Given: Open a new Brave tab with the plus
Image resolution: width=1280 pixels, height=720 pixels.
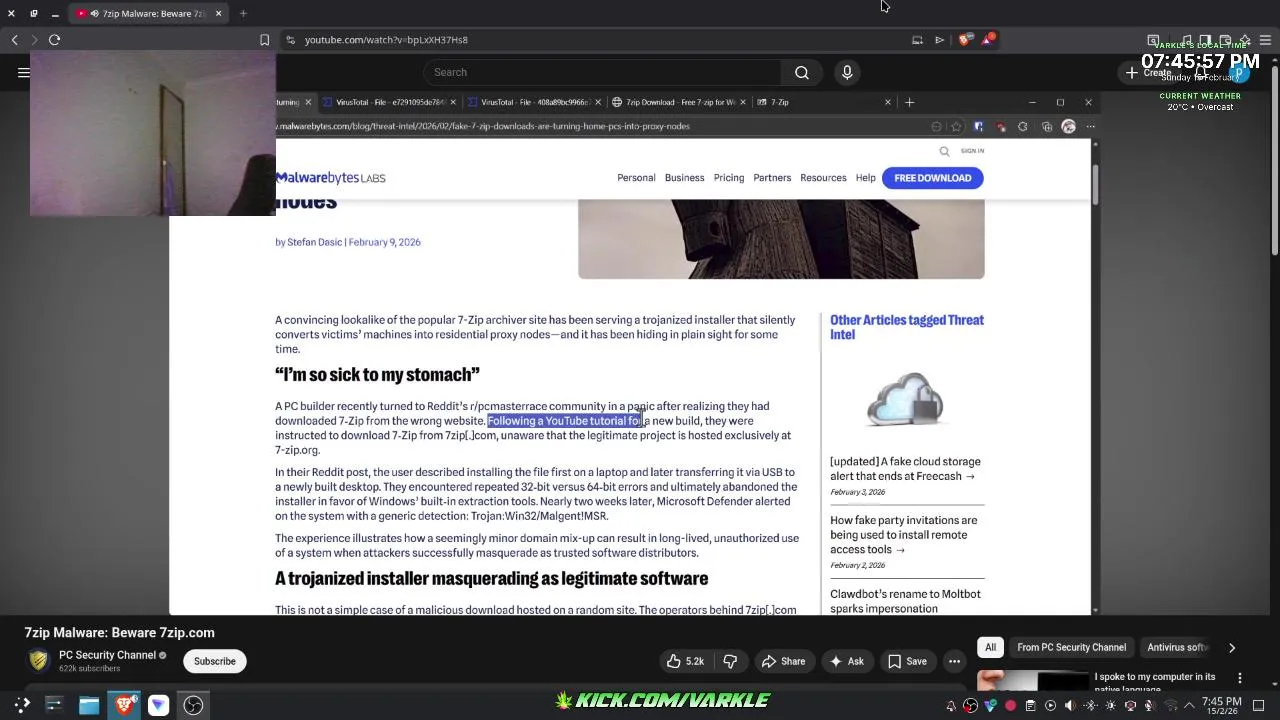Looking at the screenshot, I should pos(243,13).
